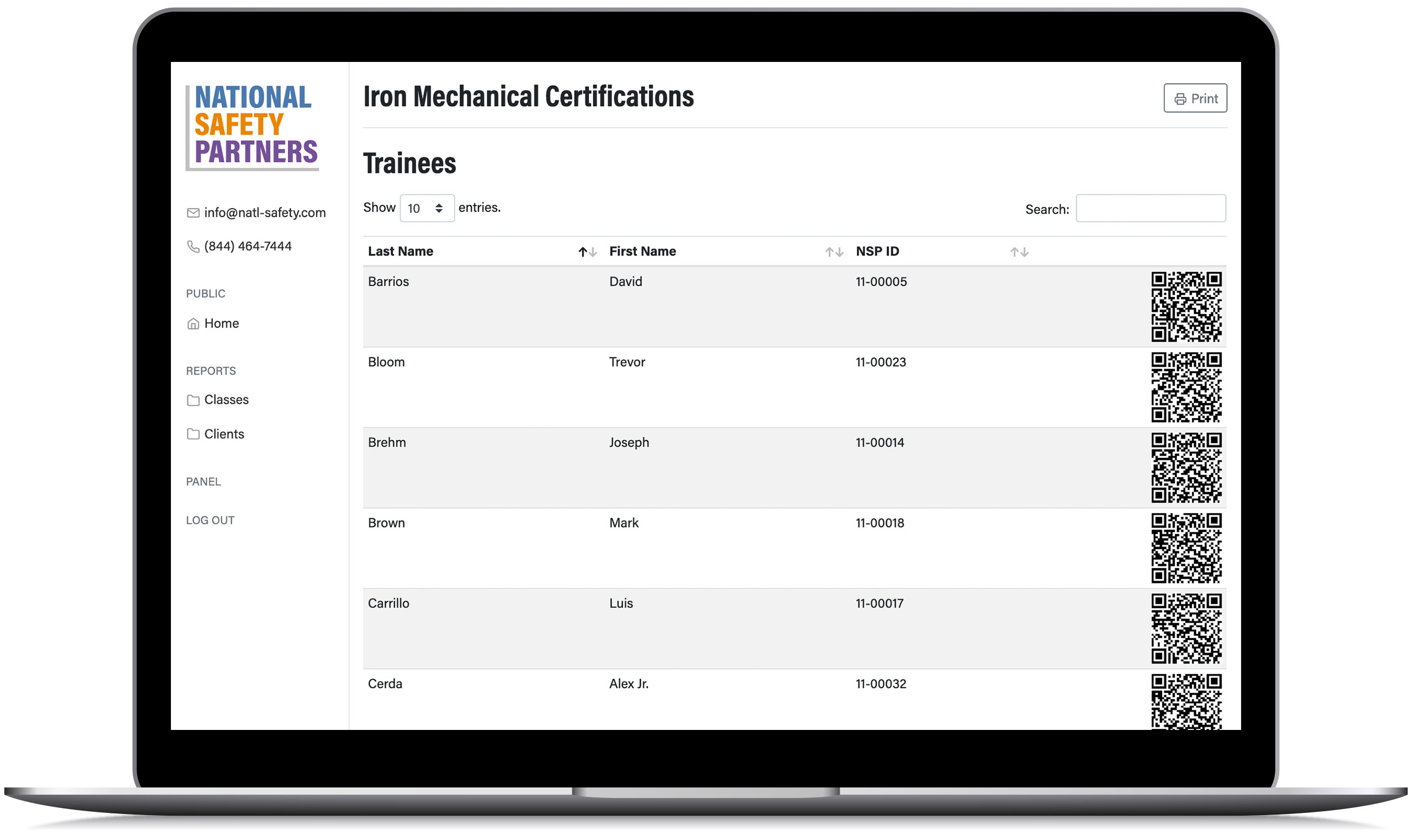Click NSP ID 11-00032

coord(881,683)
